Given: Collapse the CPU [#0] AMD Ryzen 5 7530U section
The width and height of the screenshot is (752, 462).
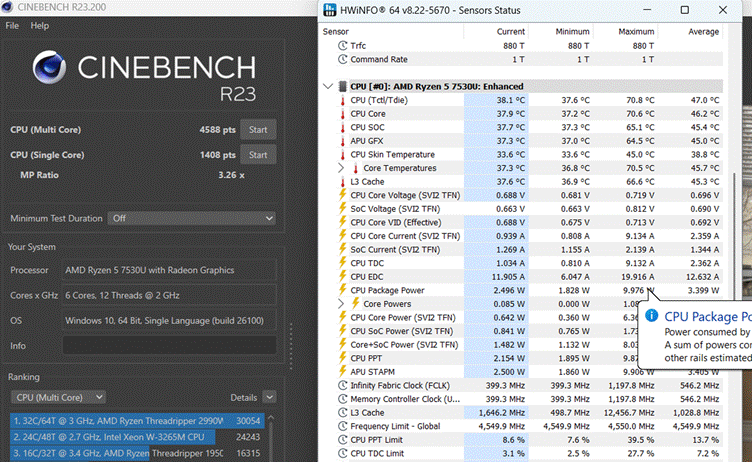Looking at the screenshot, I should pyautogui.click(x=328, y=86).
